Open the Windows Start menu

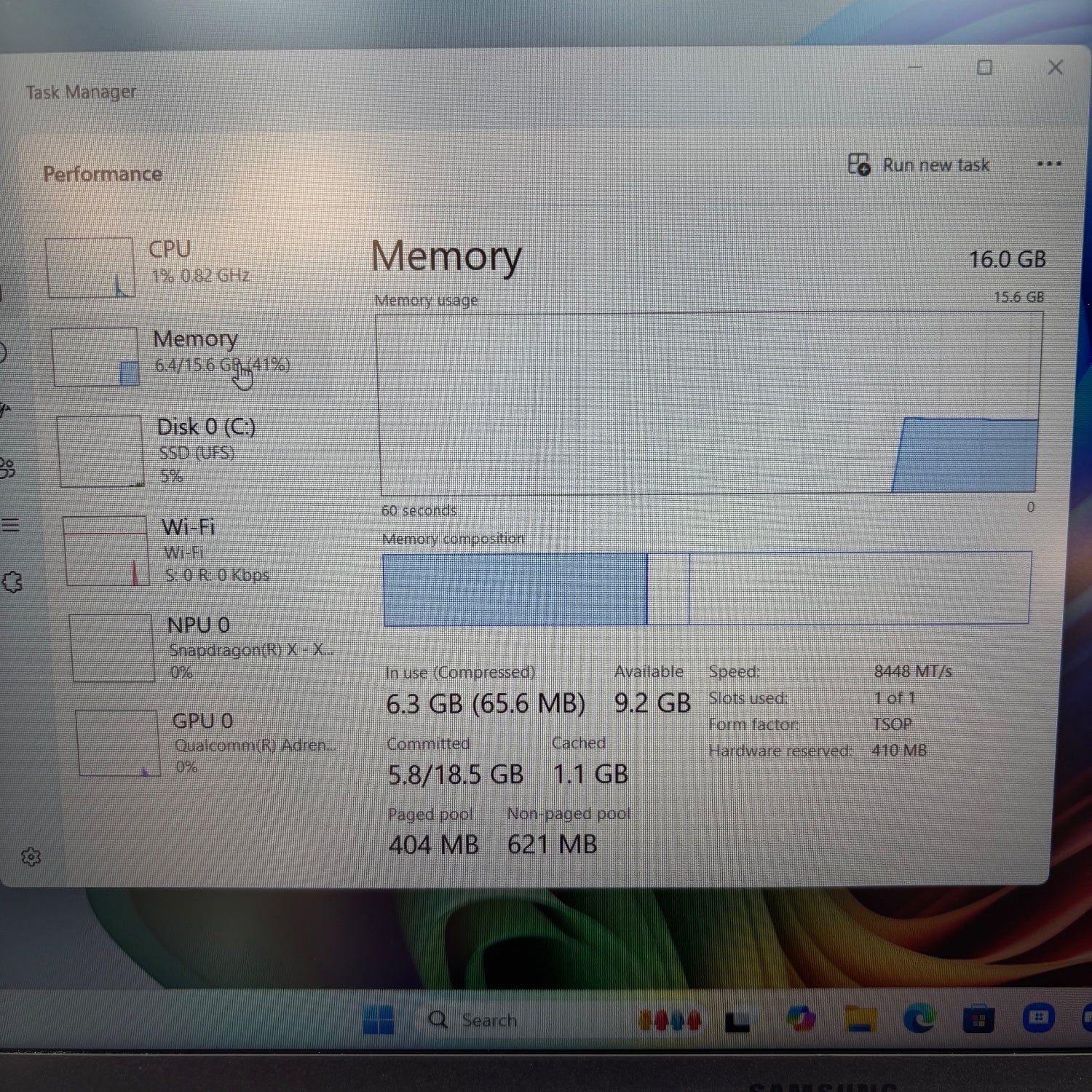[x=379, y=1020]
